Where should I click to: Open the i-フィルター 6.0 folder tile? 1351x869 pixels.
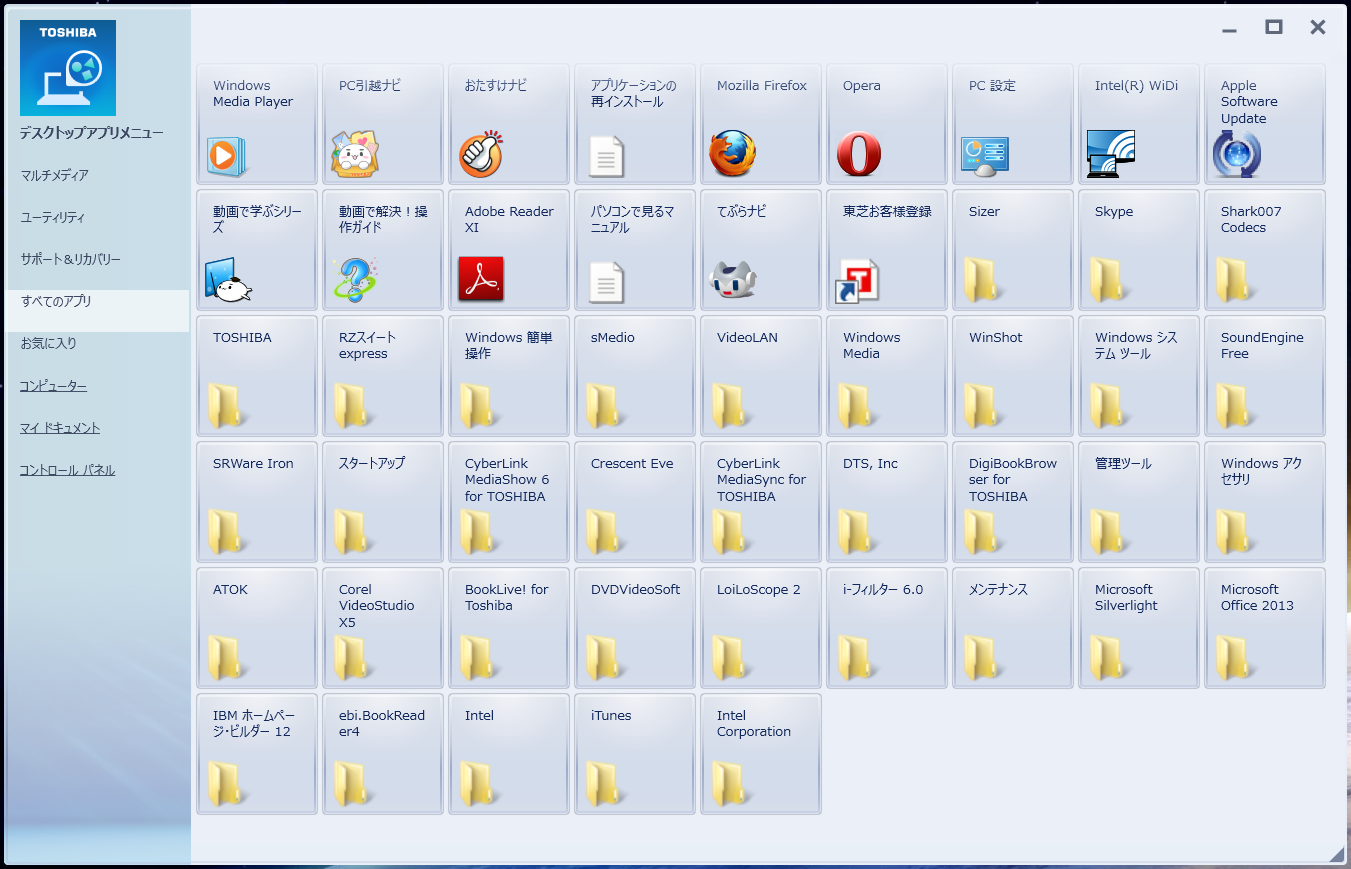(887, 628)
